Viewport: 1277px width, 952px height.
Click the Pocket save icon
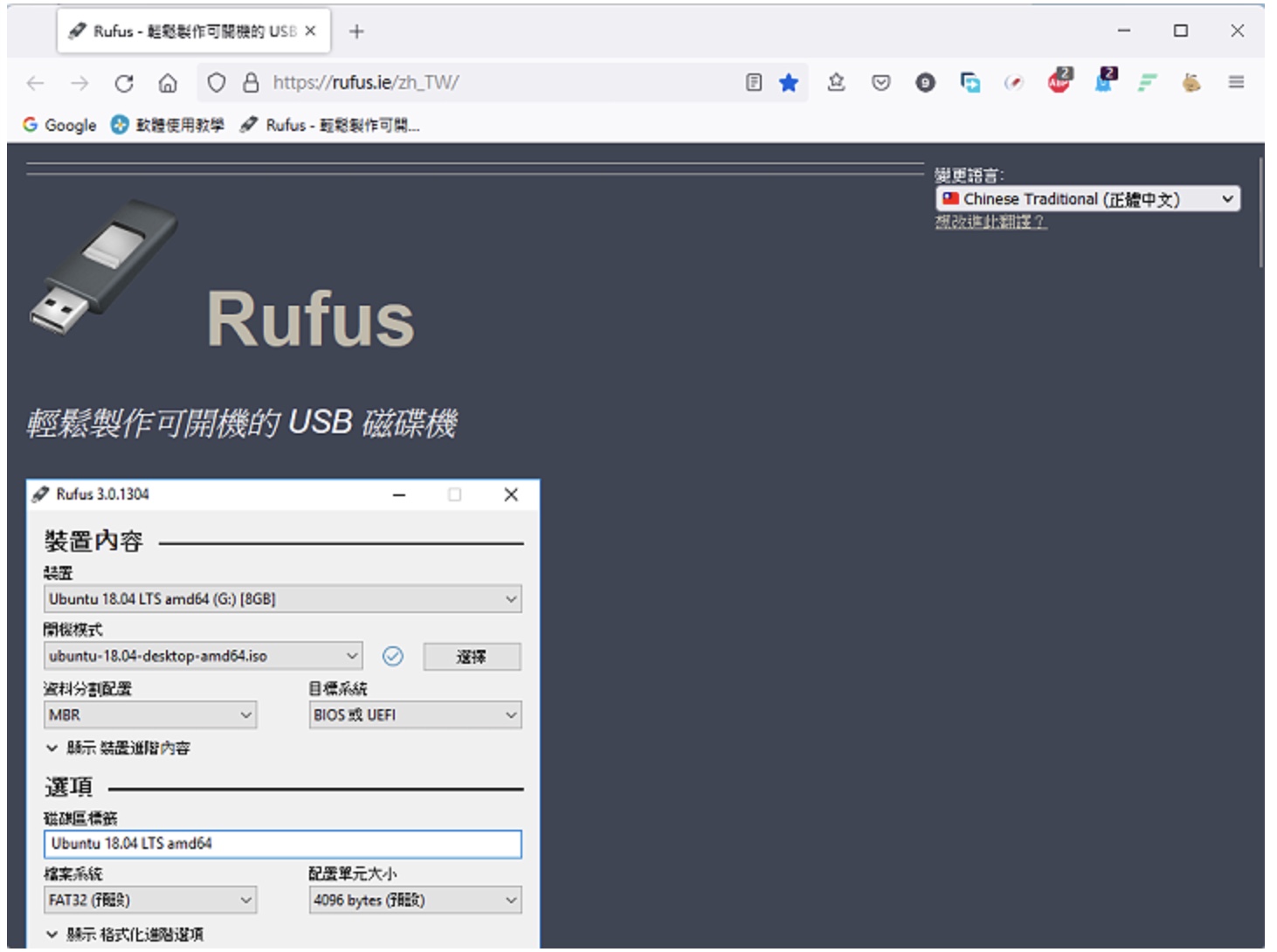[x=881, y=83]
